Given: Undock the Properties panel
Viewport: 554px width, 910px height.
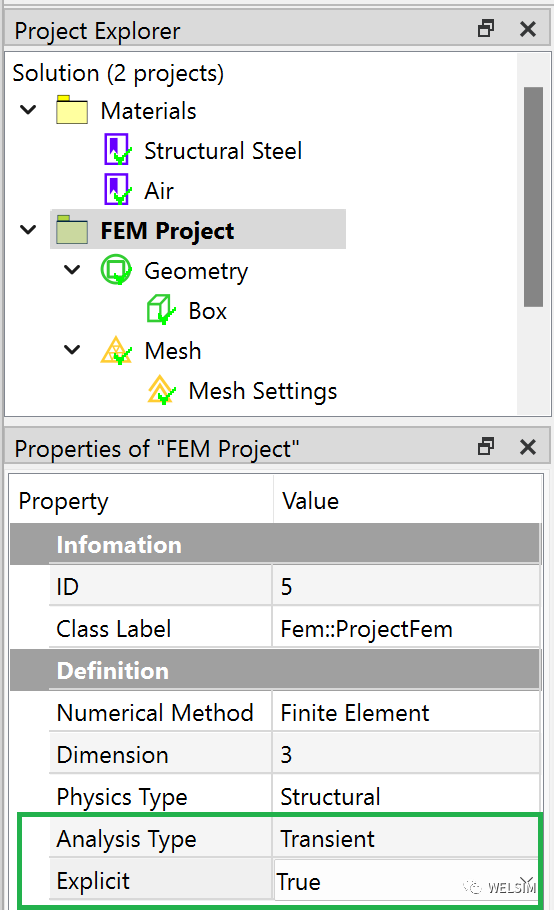Looking at the screenshot, I should (486, 447).
